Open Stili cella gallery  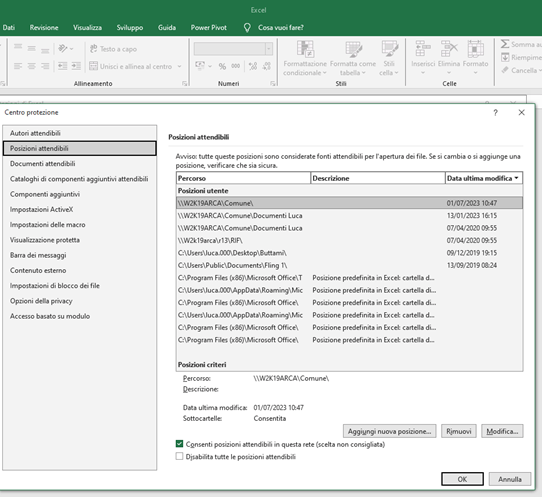(389, 58)
